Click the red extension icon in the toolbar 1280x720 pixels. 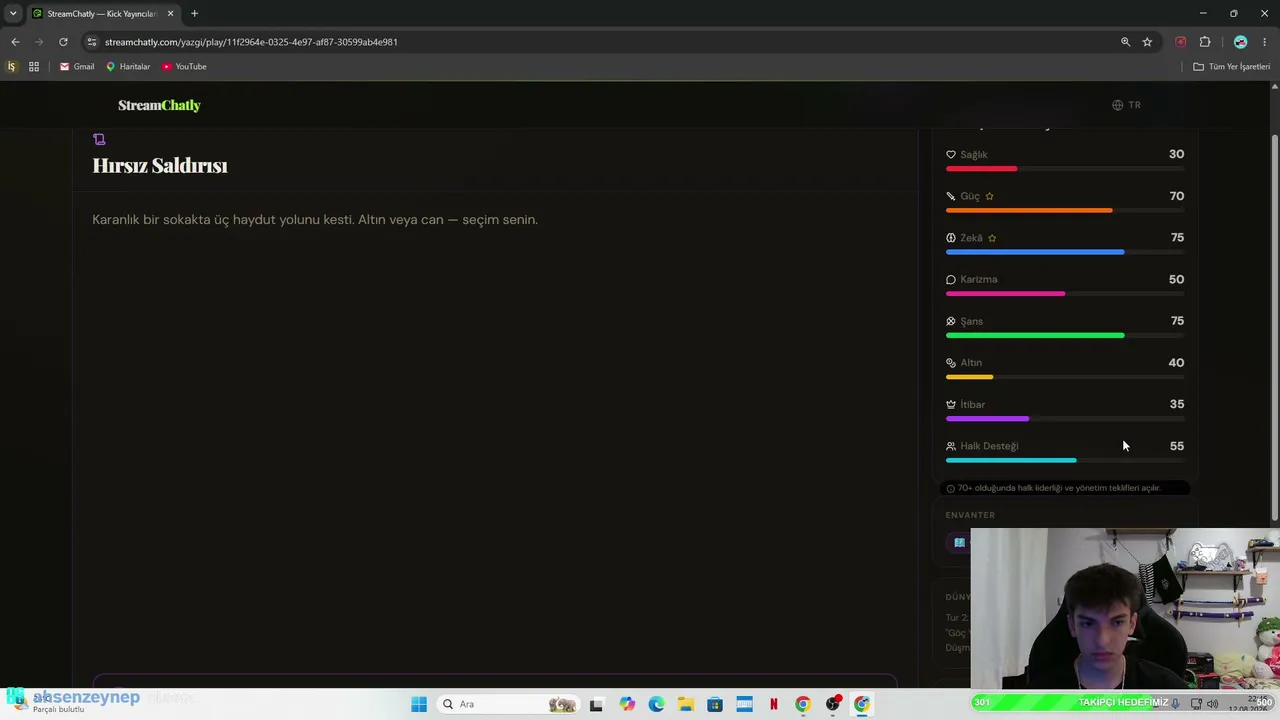(1181, 42)
